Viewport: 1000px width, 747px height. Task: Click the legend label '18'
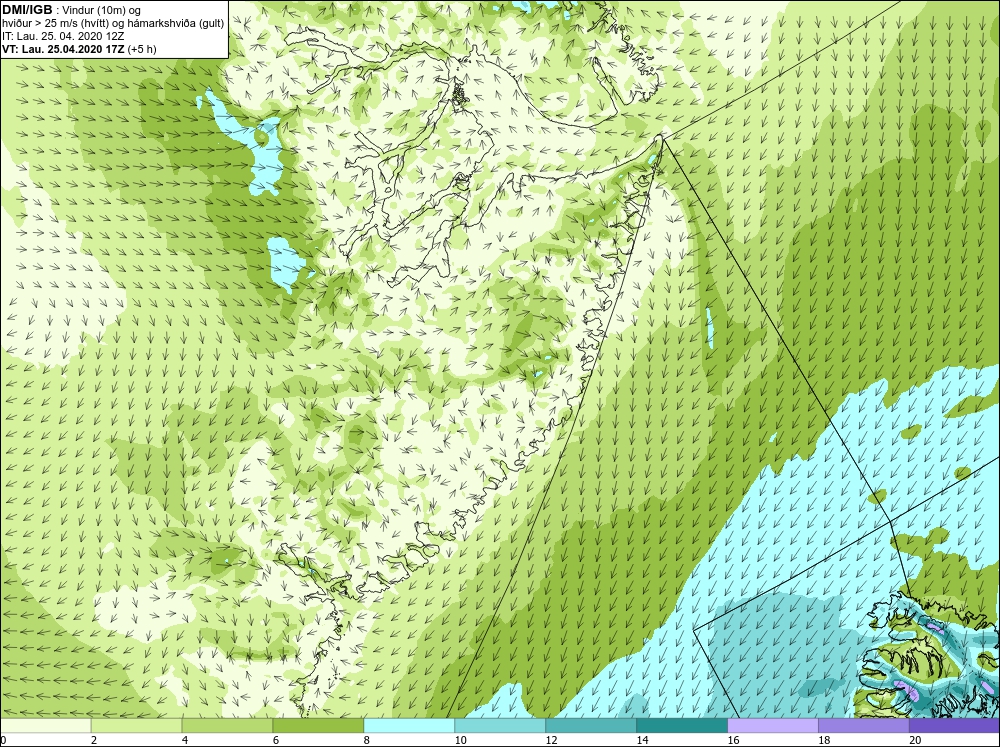click(824, 740)
